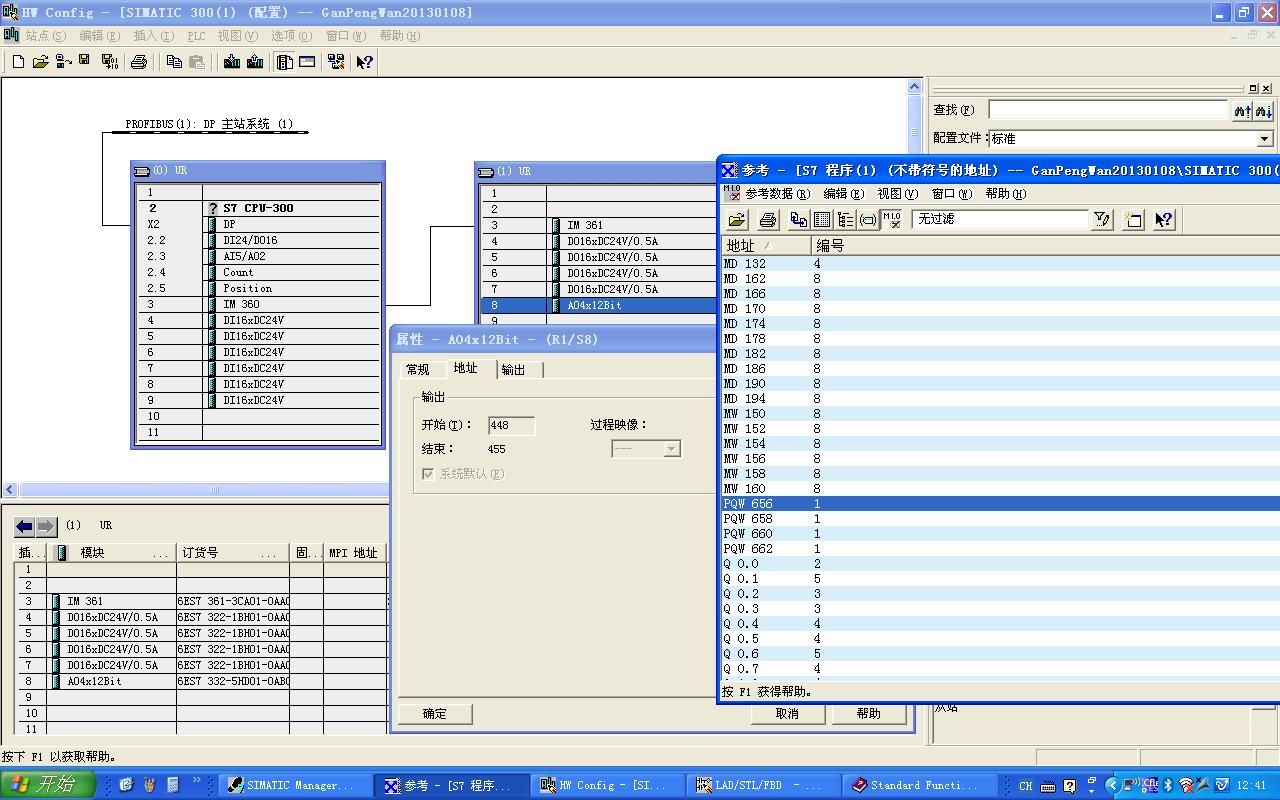Click the back arrow in rack detail pane
Image resolution: width=1280 pixels, height=800 pixels.
[x=24, y=526]
